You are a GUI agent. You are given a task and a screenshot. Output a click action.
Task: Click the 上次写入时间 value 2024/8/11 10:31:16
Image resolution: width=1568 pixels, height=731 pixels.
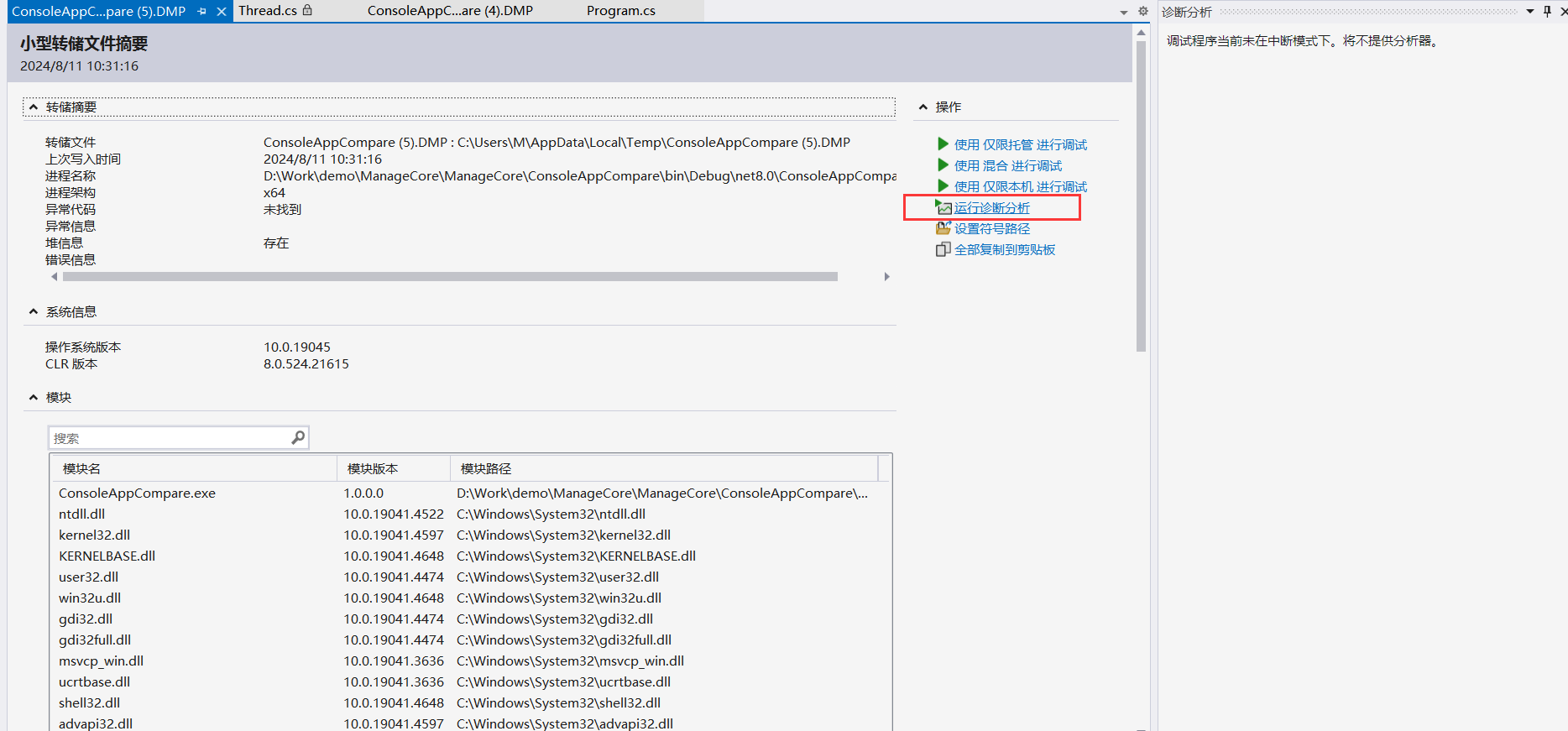[x=322, y=159]
